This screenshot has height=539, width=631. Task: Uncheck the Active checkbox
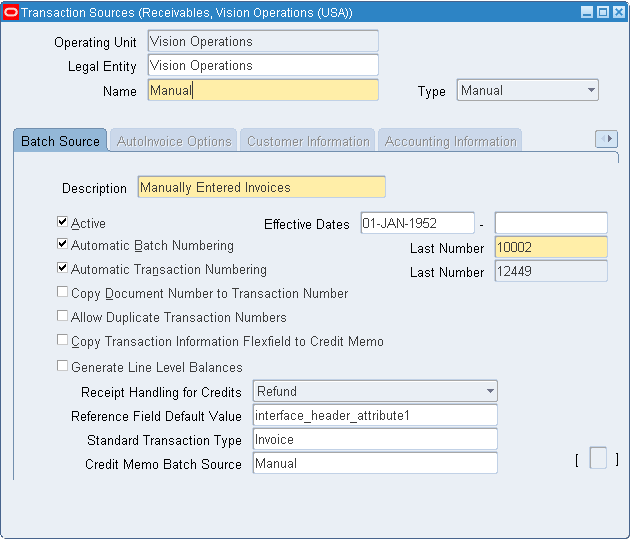coord(63,222)
